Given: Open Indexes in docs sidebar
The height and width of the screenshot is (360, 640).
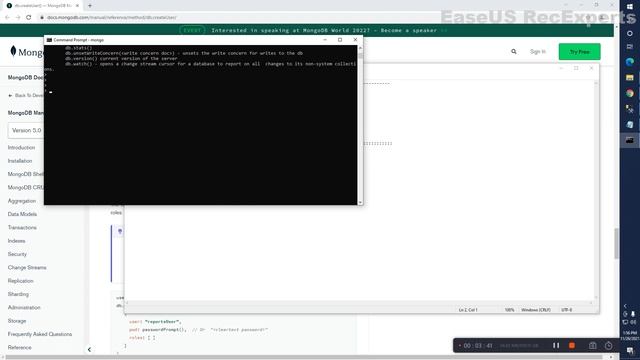Looking at the screenshot, I should tap(16, 241).
